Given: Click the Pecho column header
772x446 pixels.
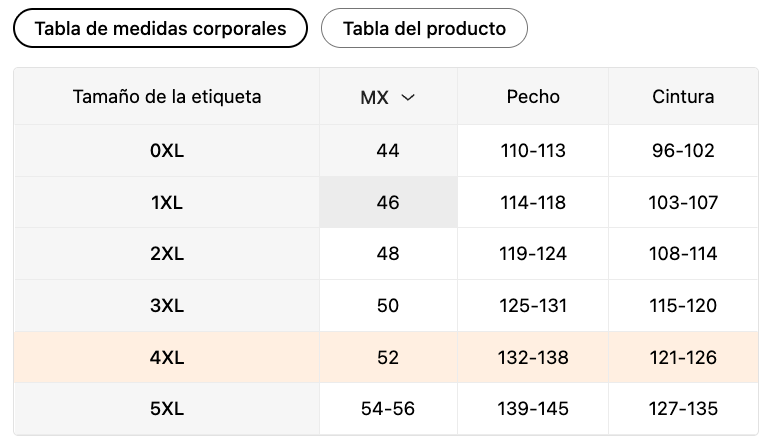Looking at the screenshot, I should pos(533,96).
